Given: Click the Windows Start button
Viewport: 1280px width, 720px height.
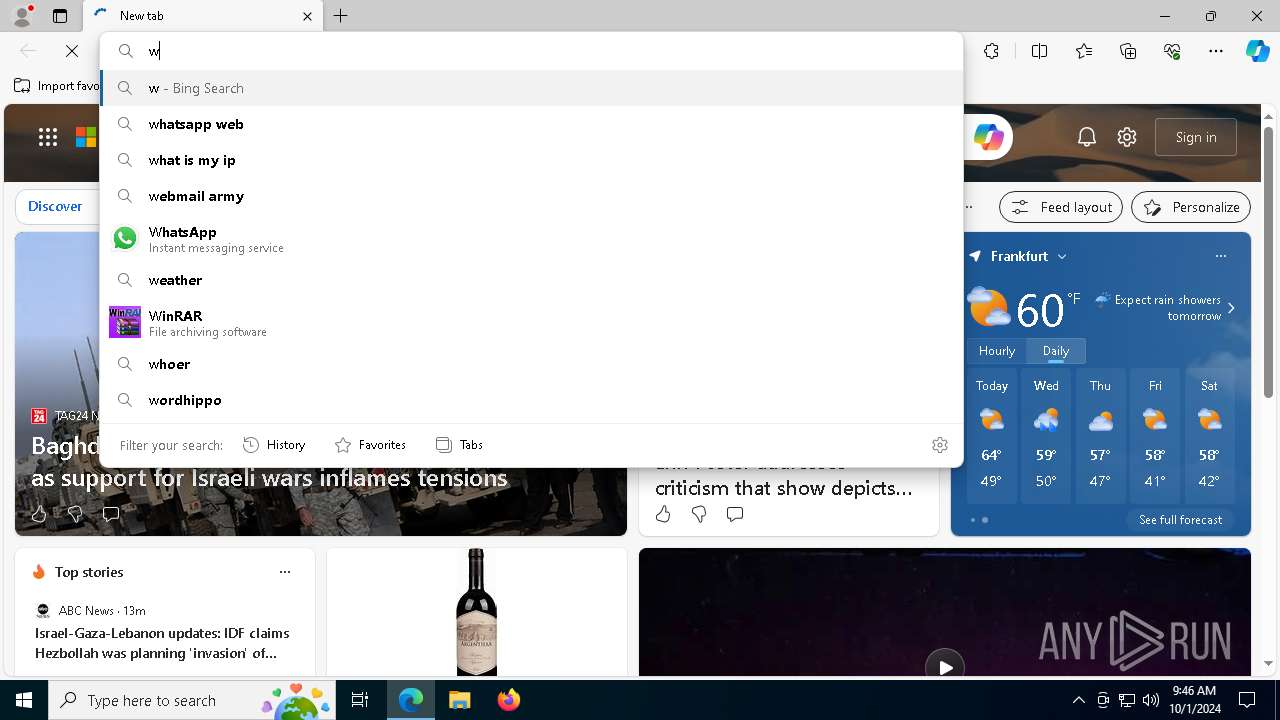Looking at the screenshot, I should [24, 700].
